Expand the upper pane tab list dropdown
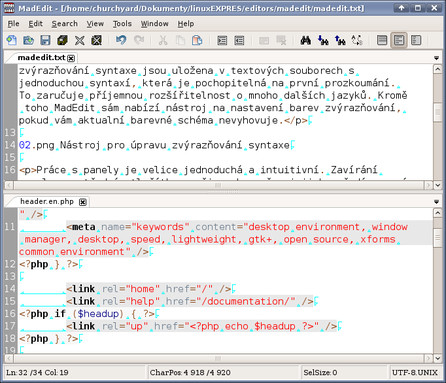The image size is (446, 383). coord(436,58)
